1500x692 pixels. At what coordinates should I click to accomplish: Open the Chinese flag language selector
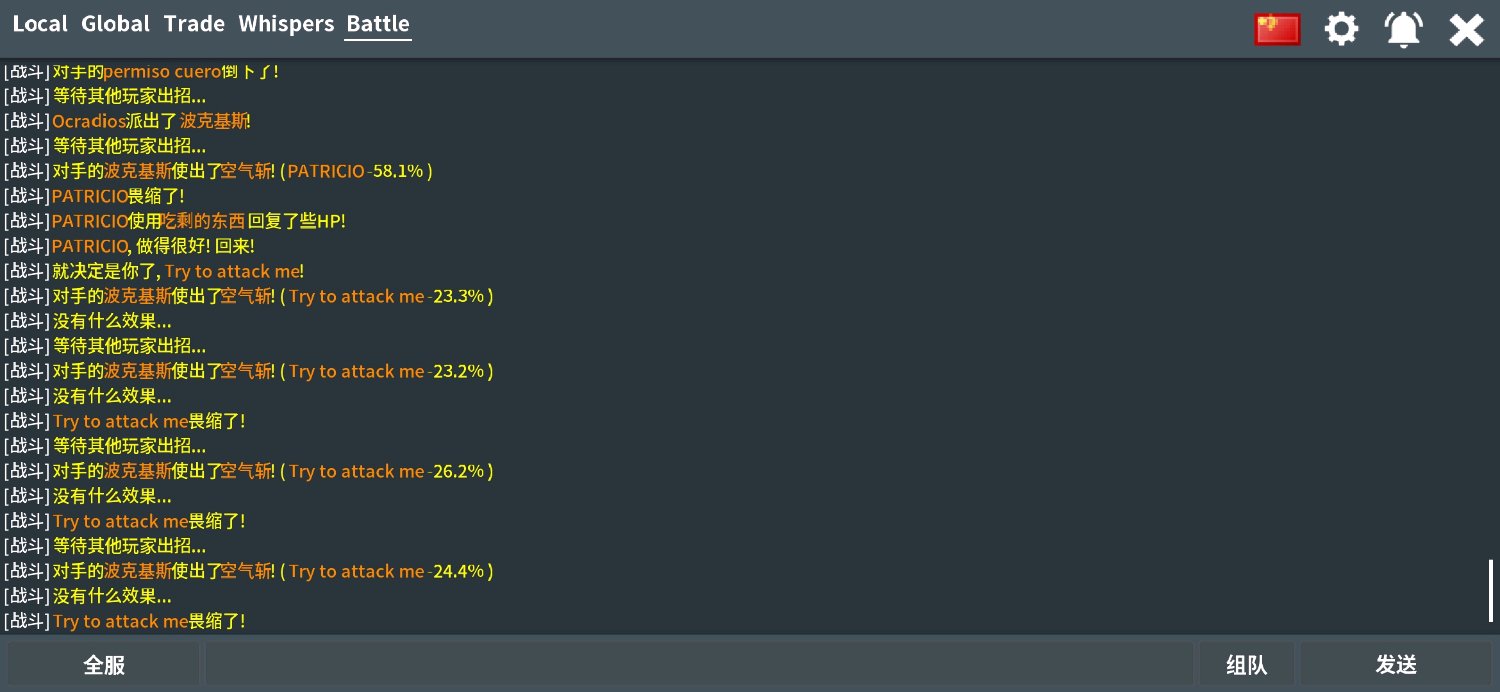1277,29
